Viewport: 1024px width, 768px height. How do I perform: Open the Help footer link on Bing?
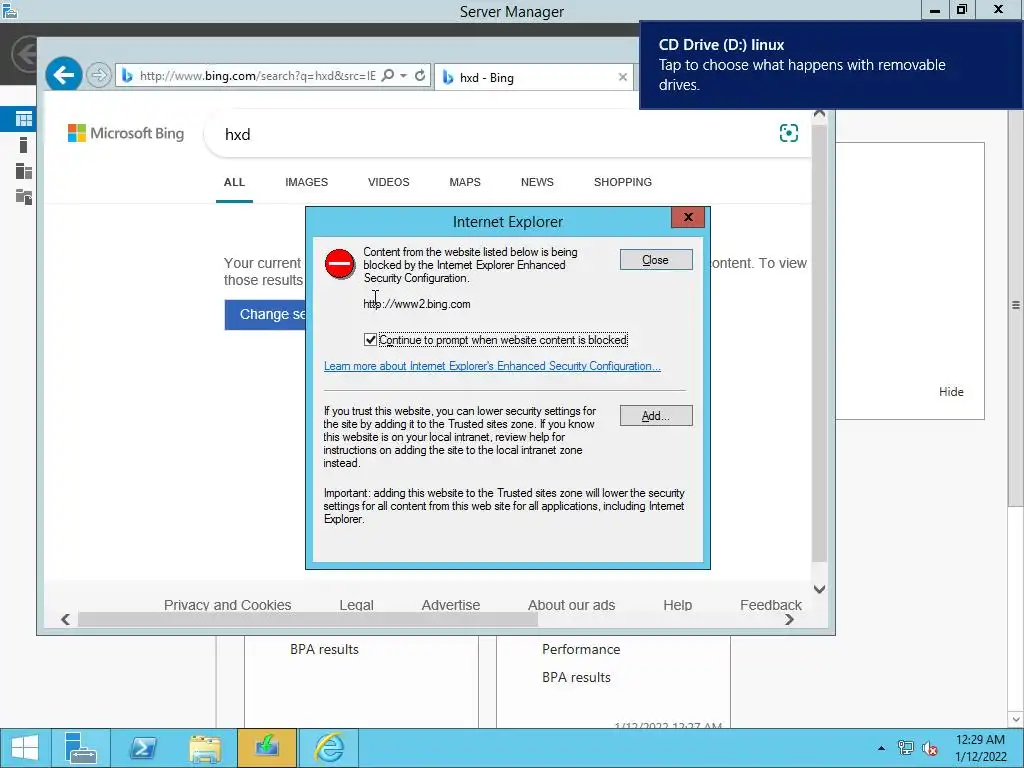tap(677, 605)
